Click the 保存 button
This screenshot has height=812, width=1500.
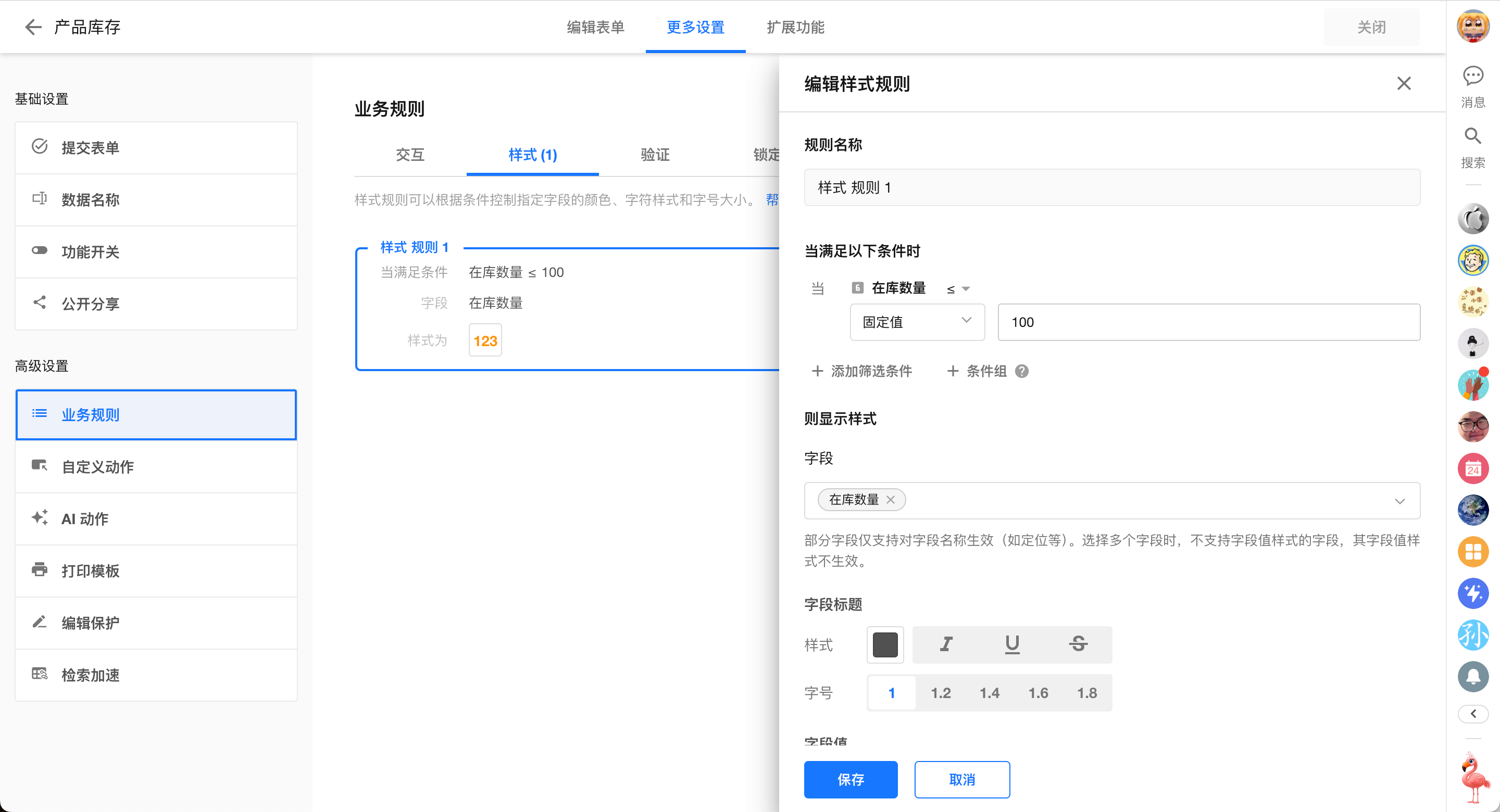(x=850, y=779)
